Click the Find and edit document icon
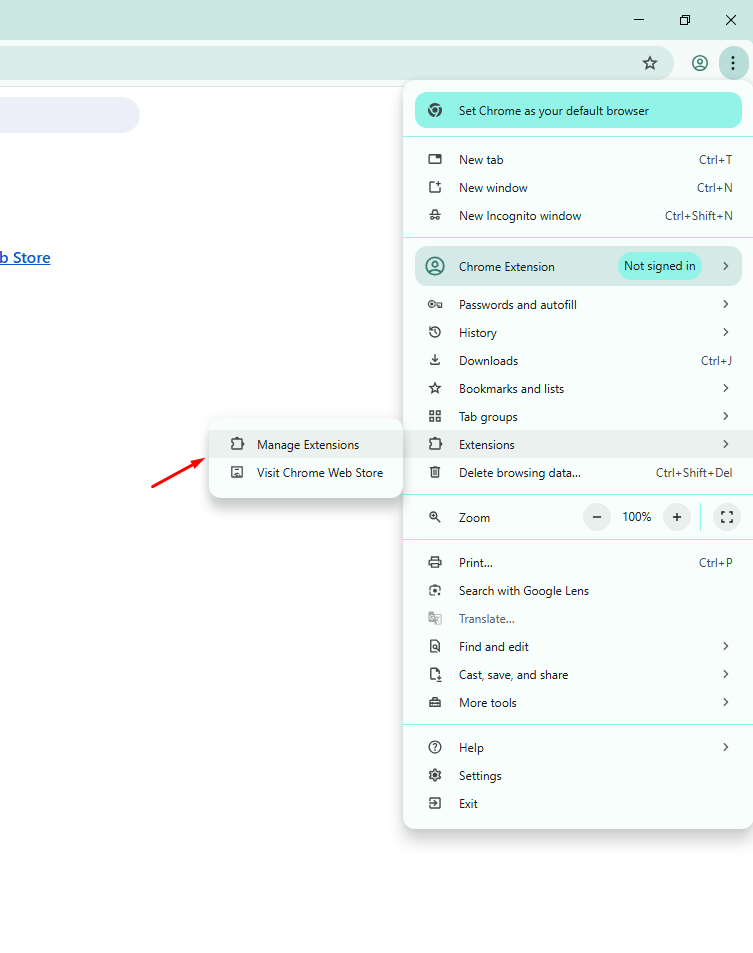 click(x=435, y=646)
